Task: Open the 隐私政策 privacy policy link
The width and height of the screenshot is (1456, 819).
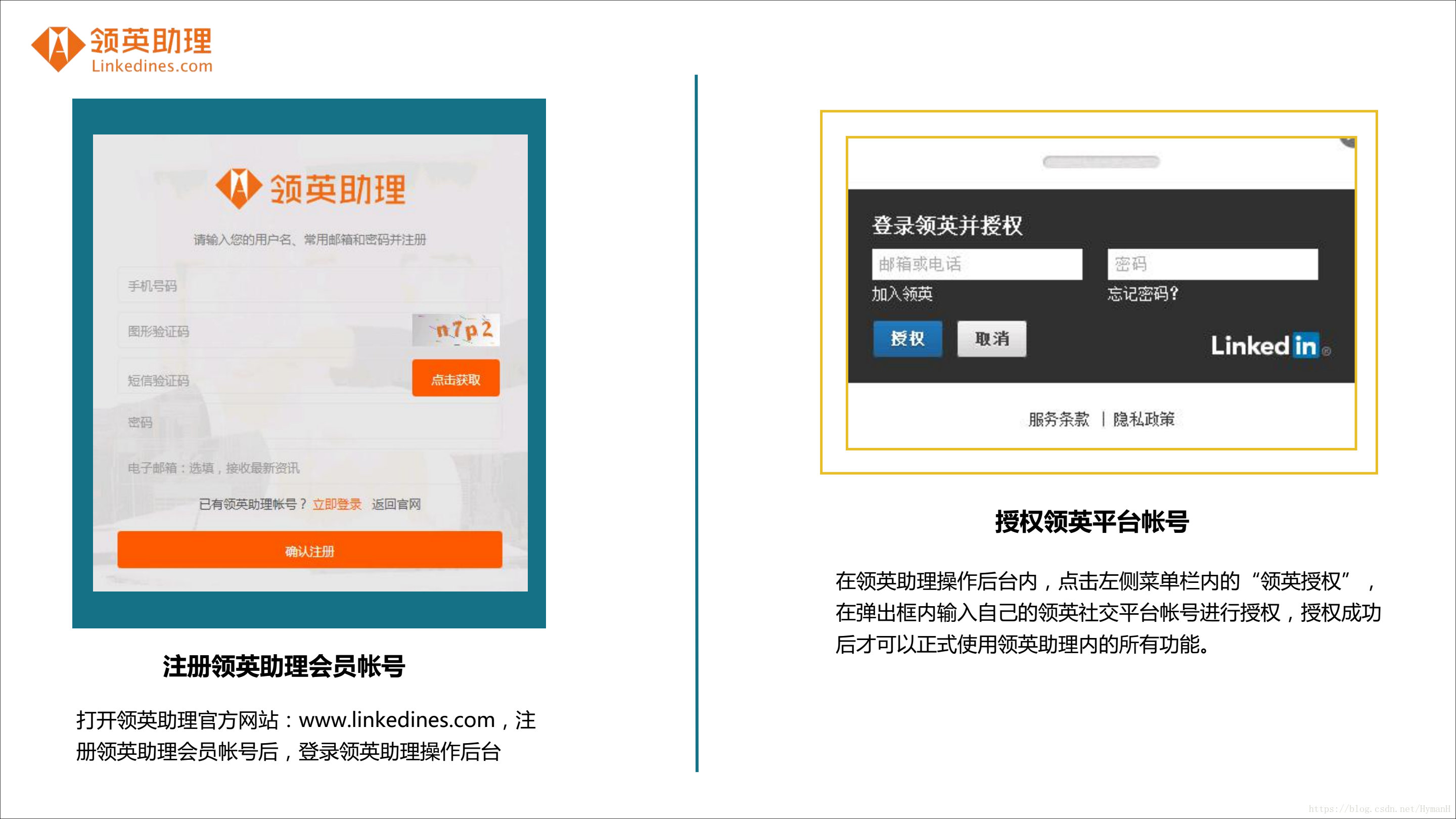Action: coord(1144,419)
